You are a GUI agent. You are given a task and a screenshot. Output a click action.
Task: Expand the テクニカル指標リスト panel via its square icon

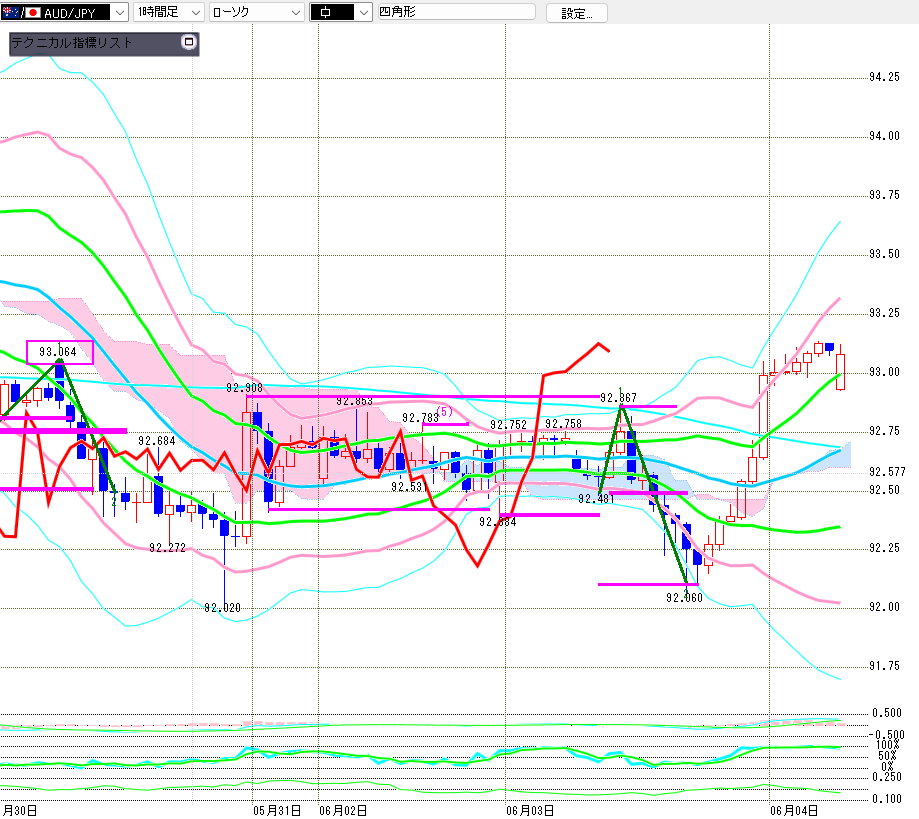coord(188,42)
